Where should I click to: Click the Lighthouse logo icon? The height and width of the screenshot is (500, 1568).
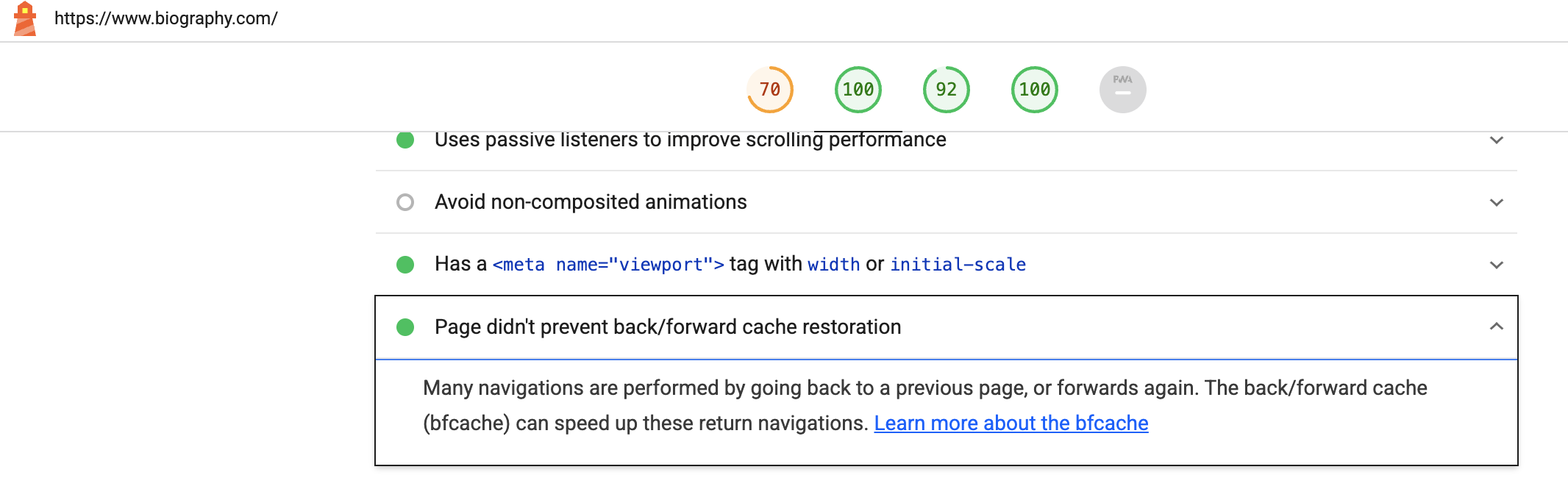(x=24, y=18)
